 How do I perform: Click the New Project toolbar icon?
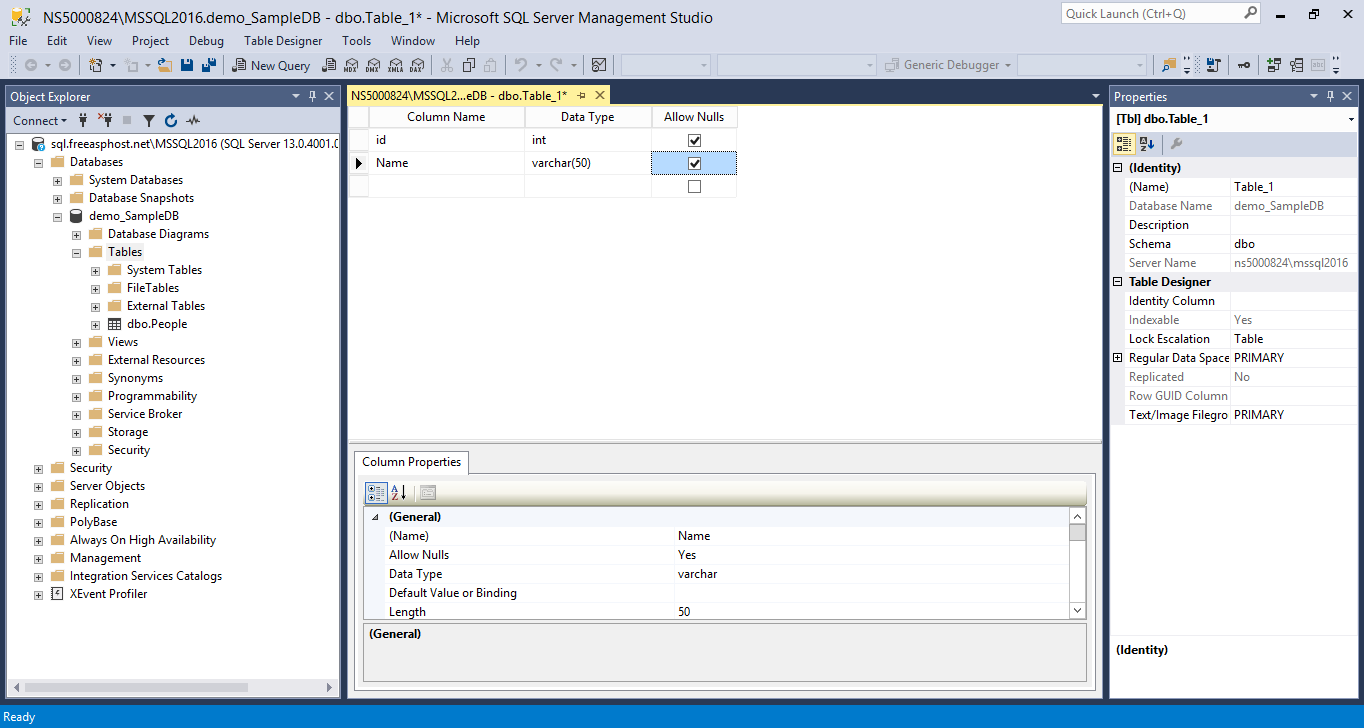pos(95,65)
